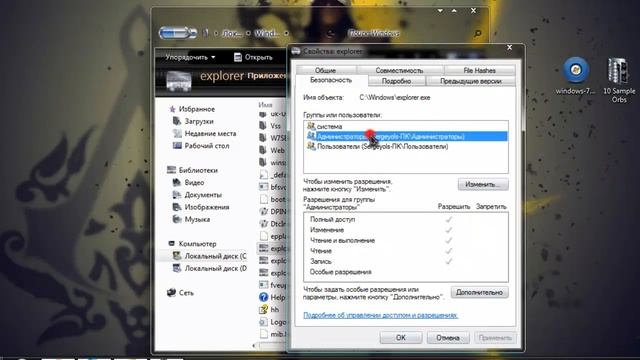The height and width of the screenshot is (360, 640).
Task: Open the Упорядочить dropdown menu
Action: [x=190, y=58]
